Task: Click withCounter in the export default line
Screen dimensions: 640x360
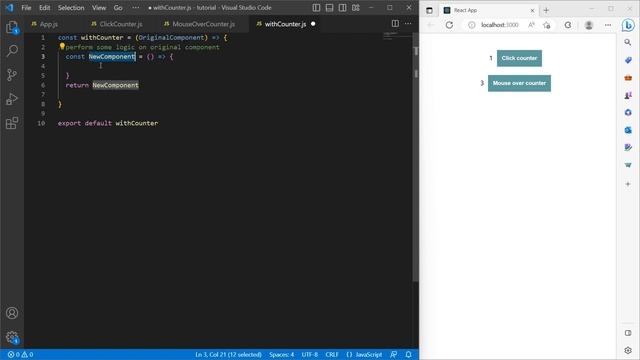Action: [x=137, y=123]
